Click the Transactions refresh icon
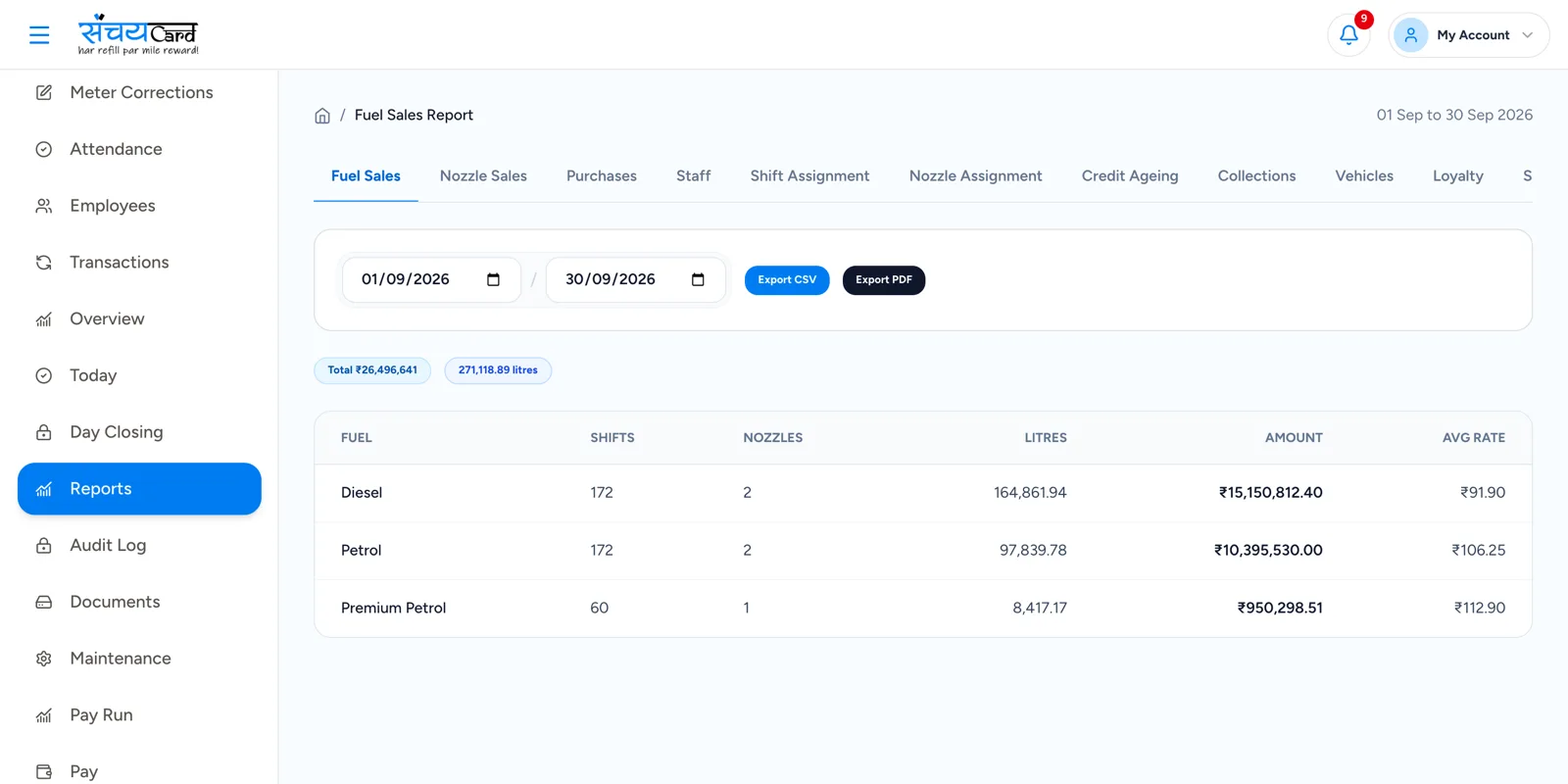 tap(44, 263)
